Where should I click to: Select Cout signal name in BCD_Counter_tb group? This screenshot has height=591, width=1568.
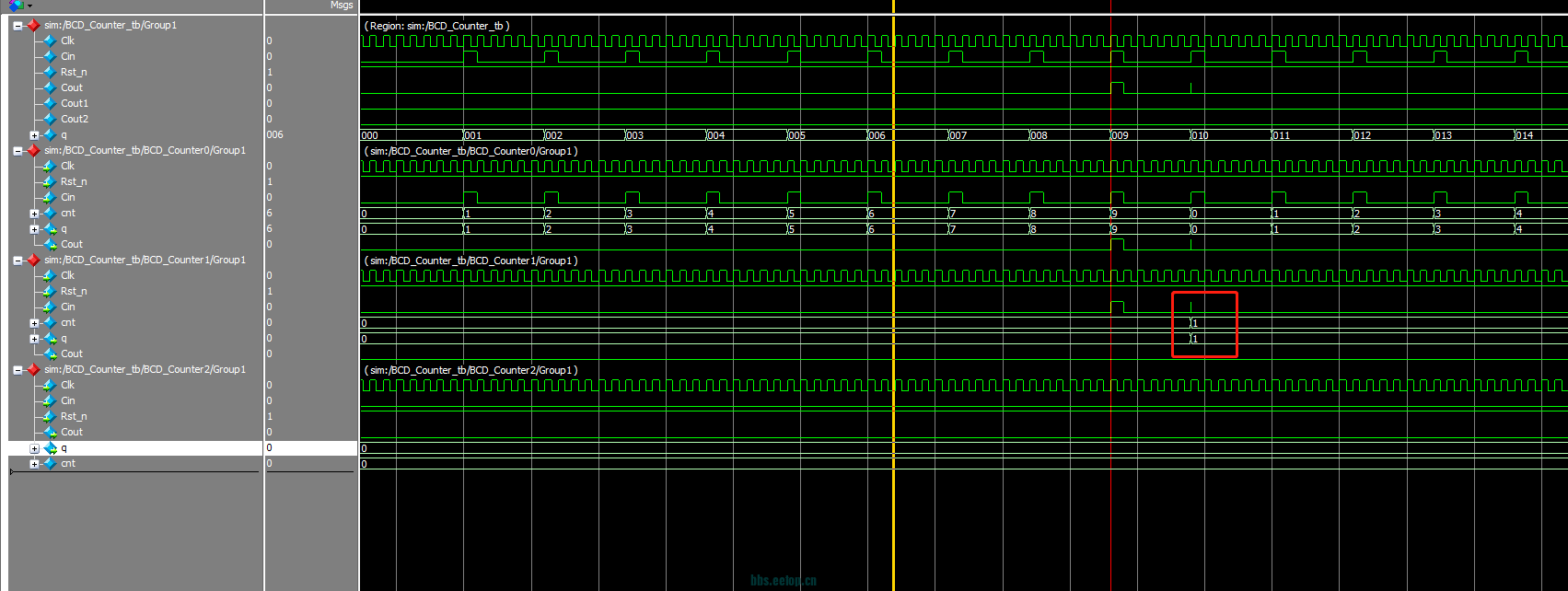coord(72,88)
